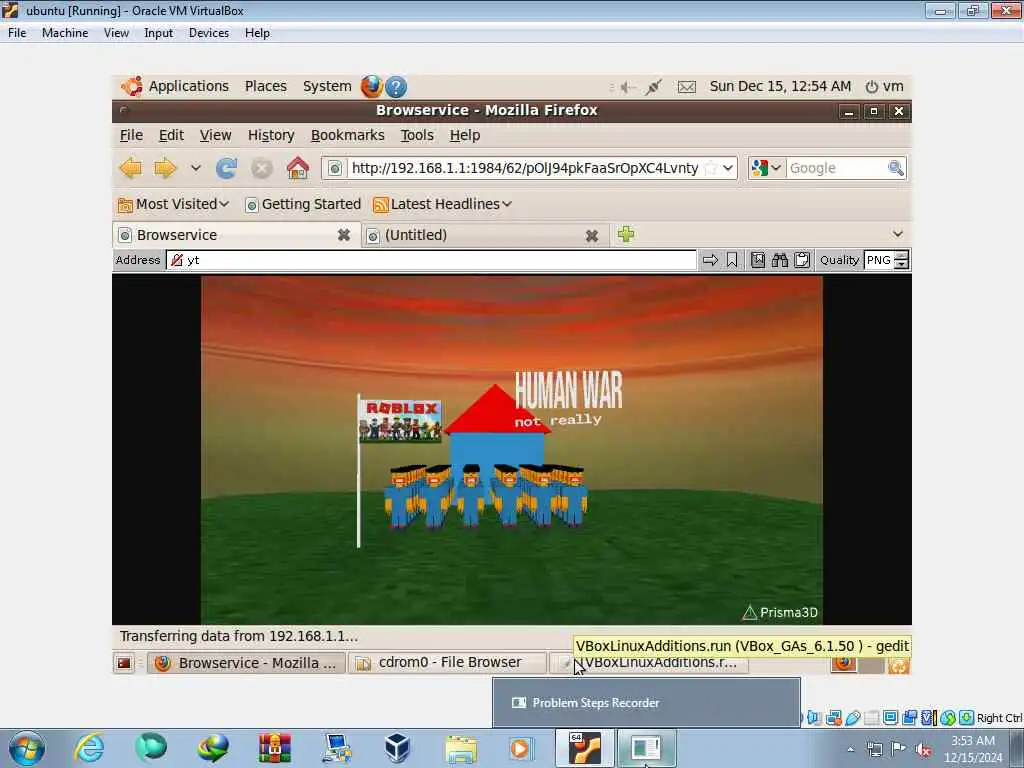Open the Firefox History menu
This screenshot has height=768, width=1024.
point(271,135)
